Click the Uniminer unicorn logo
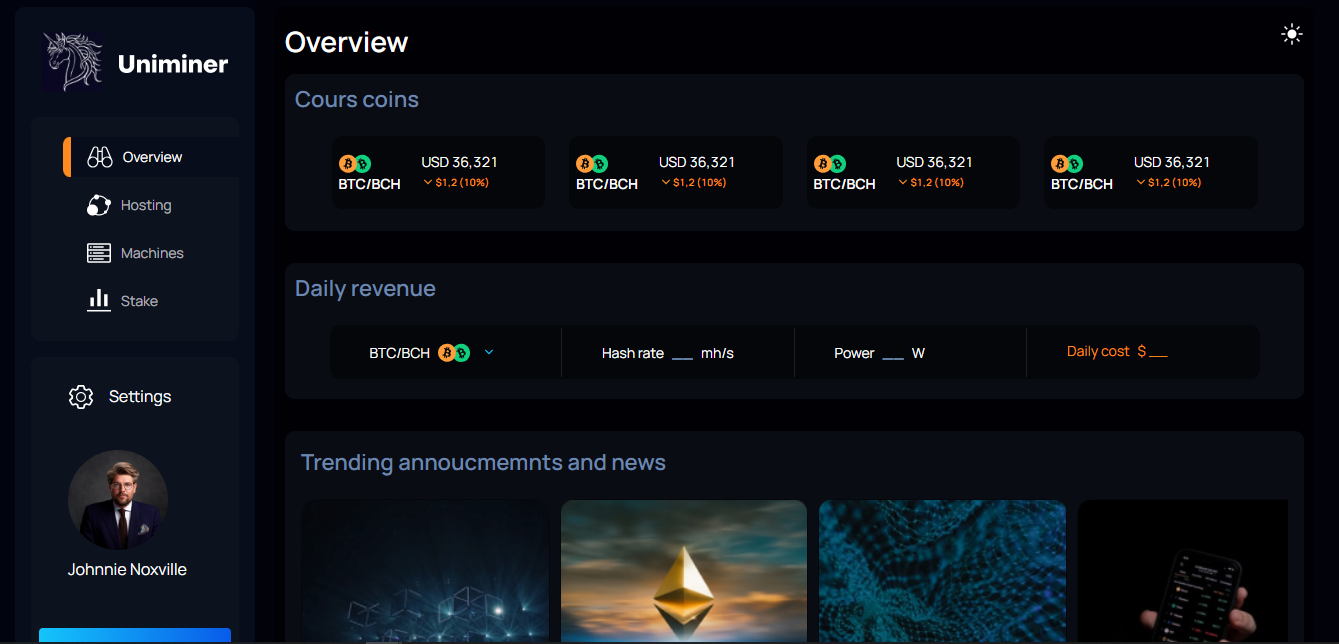The width and height of the screenshot is (1339, 644). [x=73, y=62]
